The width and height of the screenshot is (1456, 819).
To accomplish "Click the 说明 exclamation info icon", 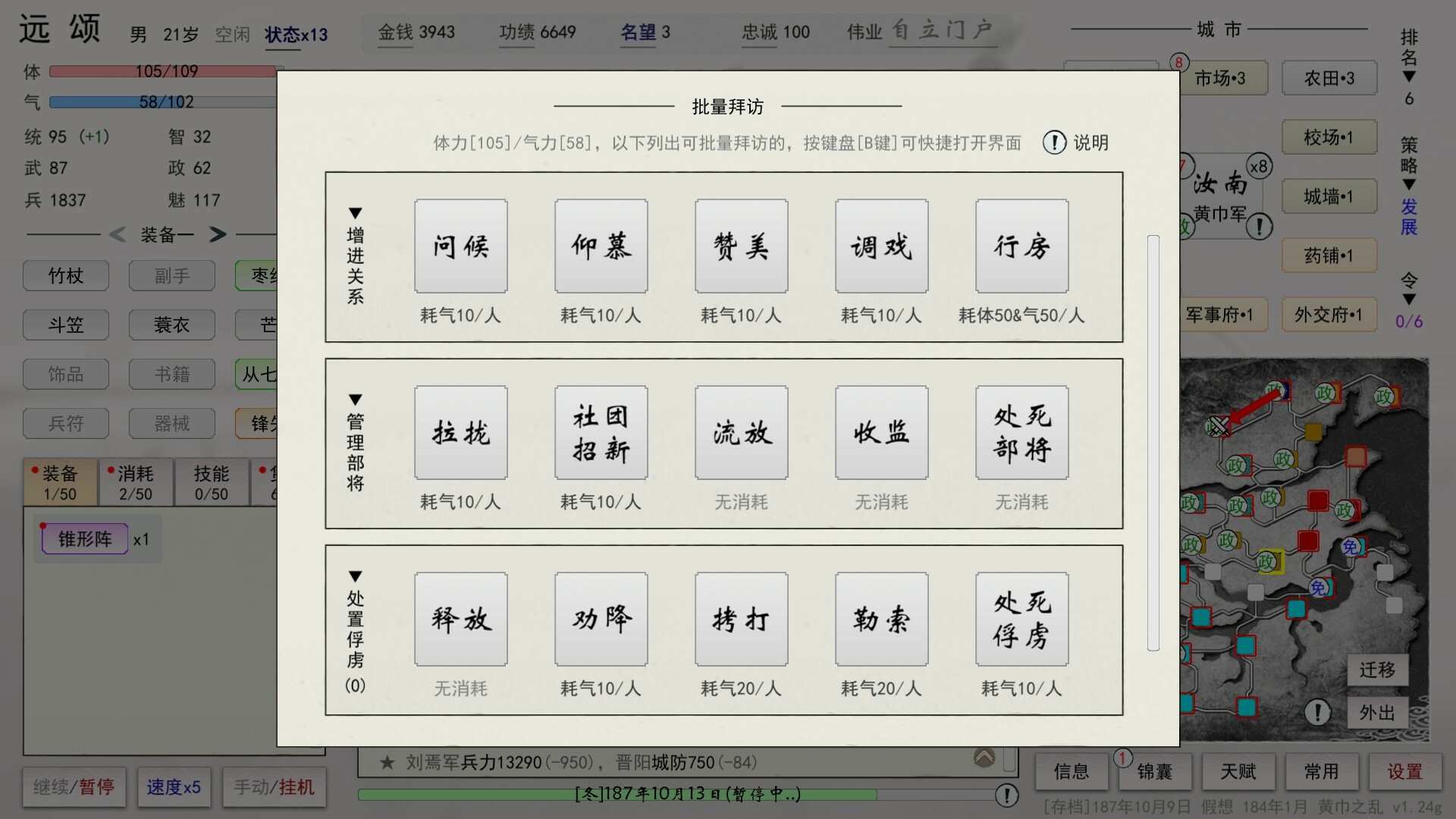I will pyautogui.click(x=1054, y=142).
